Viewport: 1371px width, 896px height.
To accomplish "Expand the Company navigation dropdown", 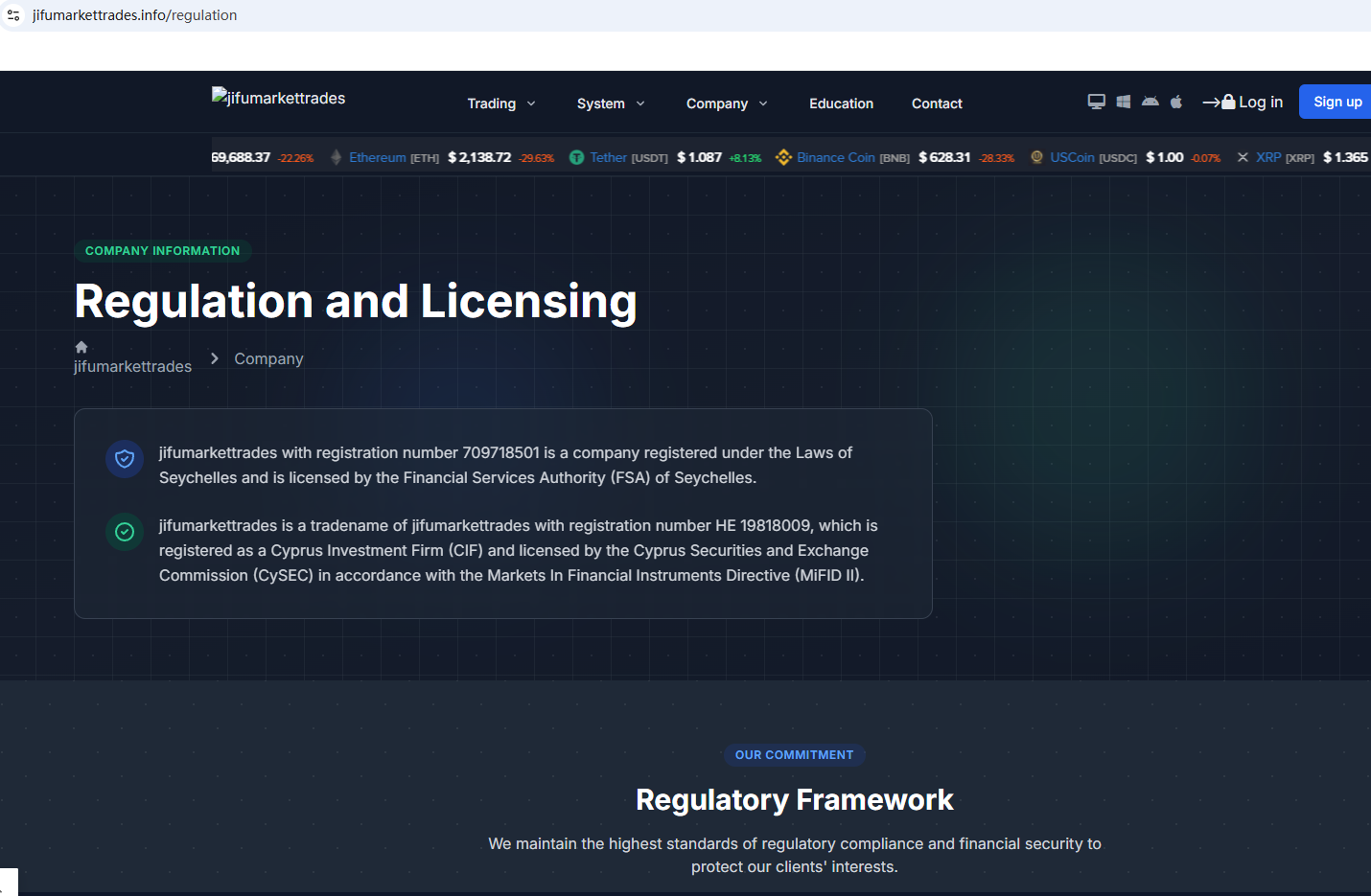I will pos(726,103).
